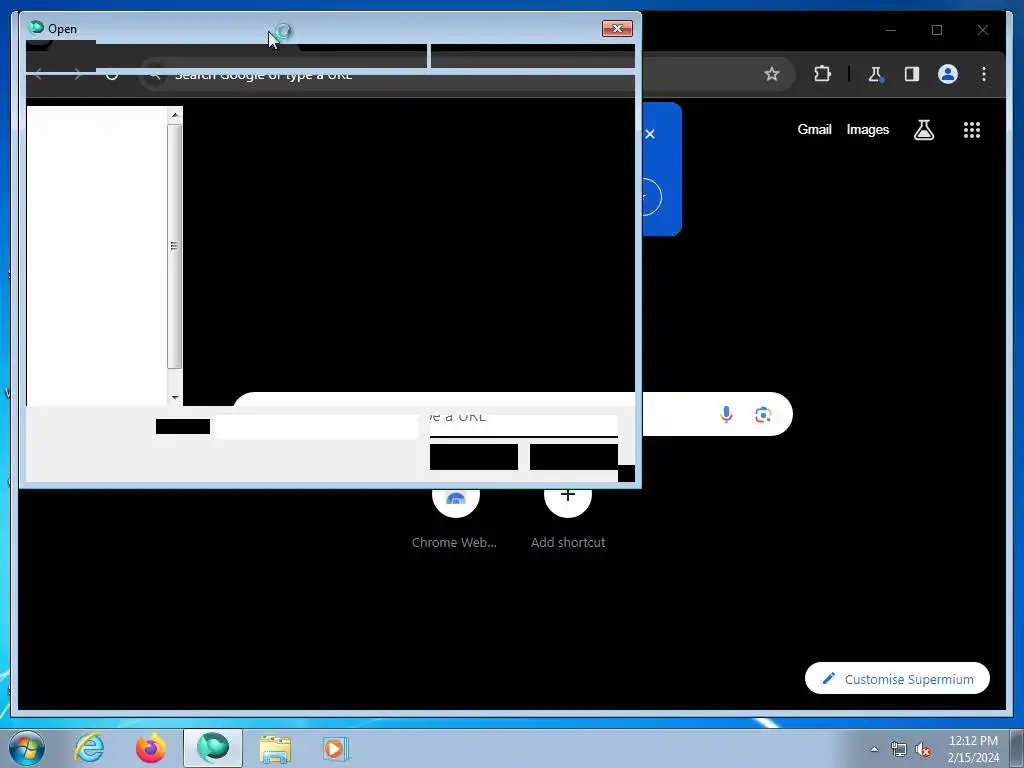
Task: Open Windows Media Player from taskbar
Action: coord(336,748)
